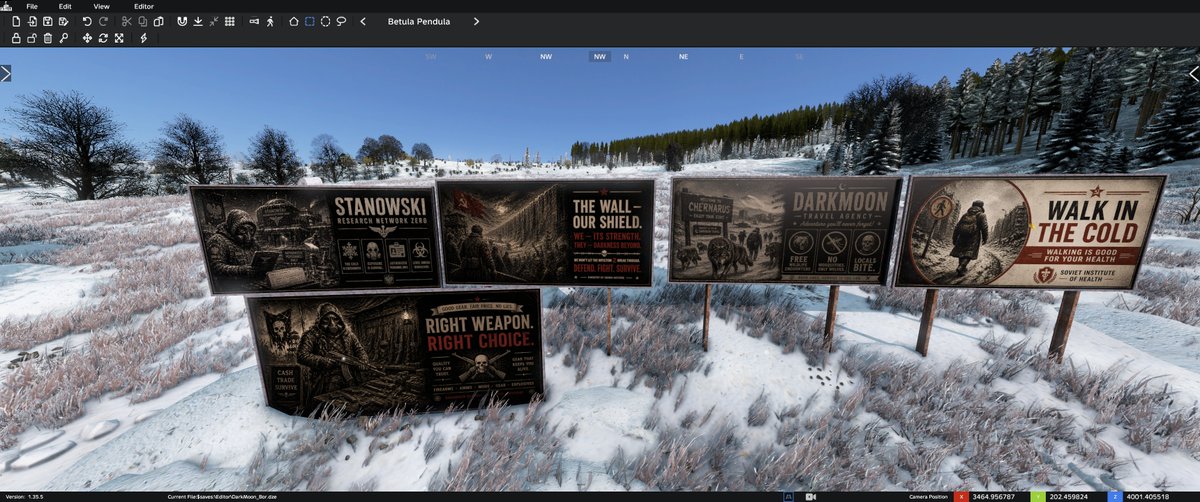Viewport: 1200px width, 502px height.
Task: Go to the next brush with right chevron
Action: (476, 21)
